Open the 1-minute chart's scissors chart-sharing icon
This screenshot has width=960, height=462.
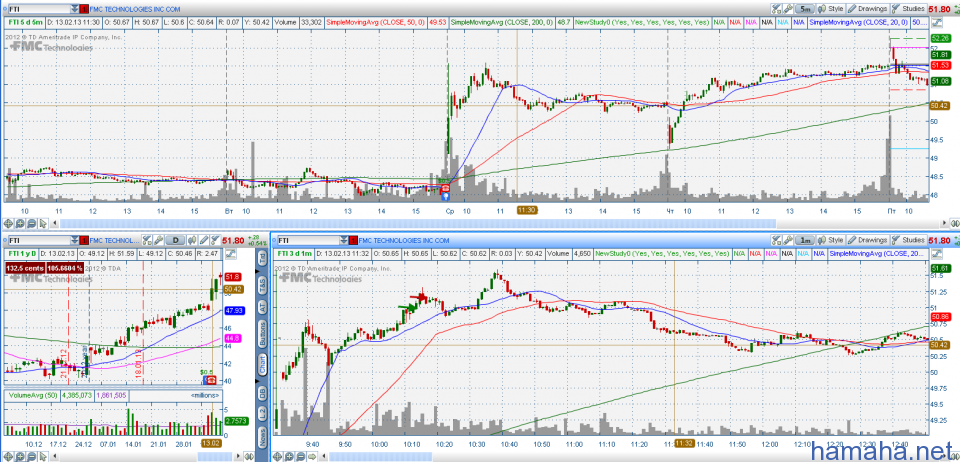(776, 240)
